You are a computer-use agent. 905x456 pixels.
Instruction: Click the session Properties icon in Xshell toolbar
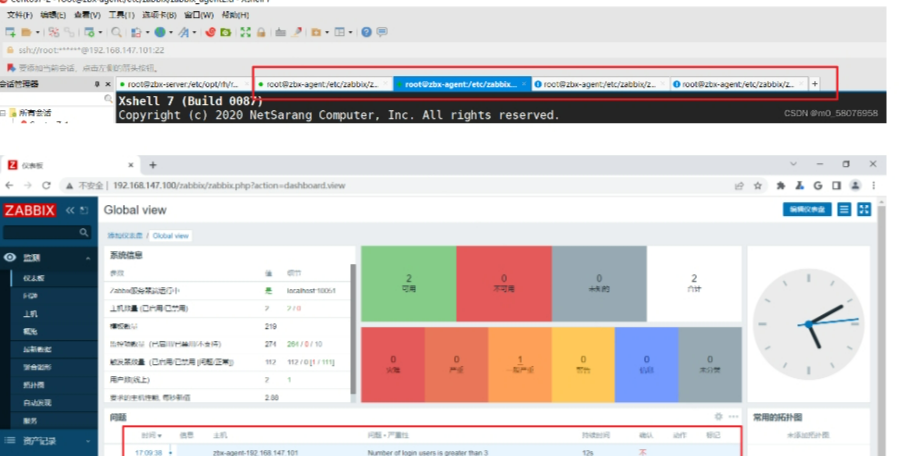(x=89, y=32)
